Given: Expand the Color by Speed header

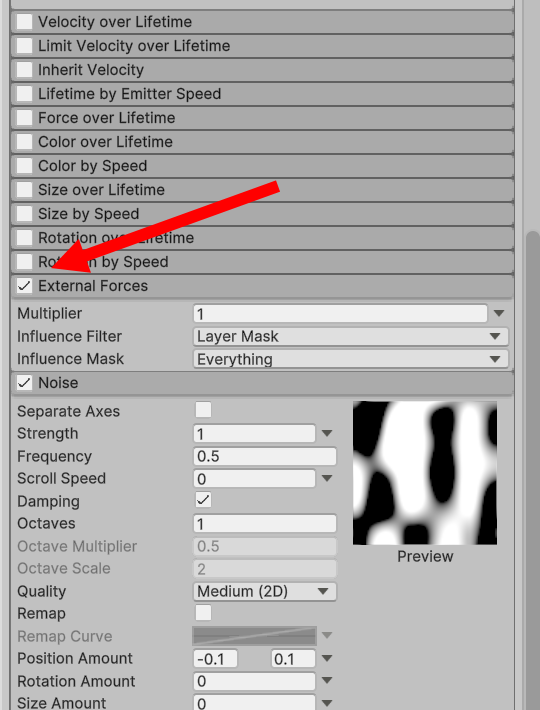Looking at the screenshot, I should (263, 166).
